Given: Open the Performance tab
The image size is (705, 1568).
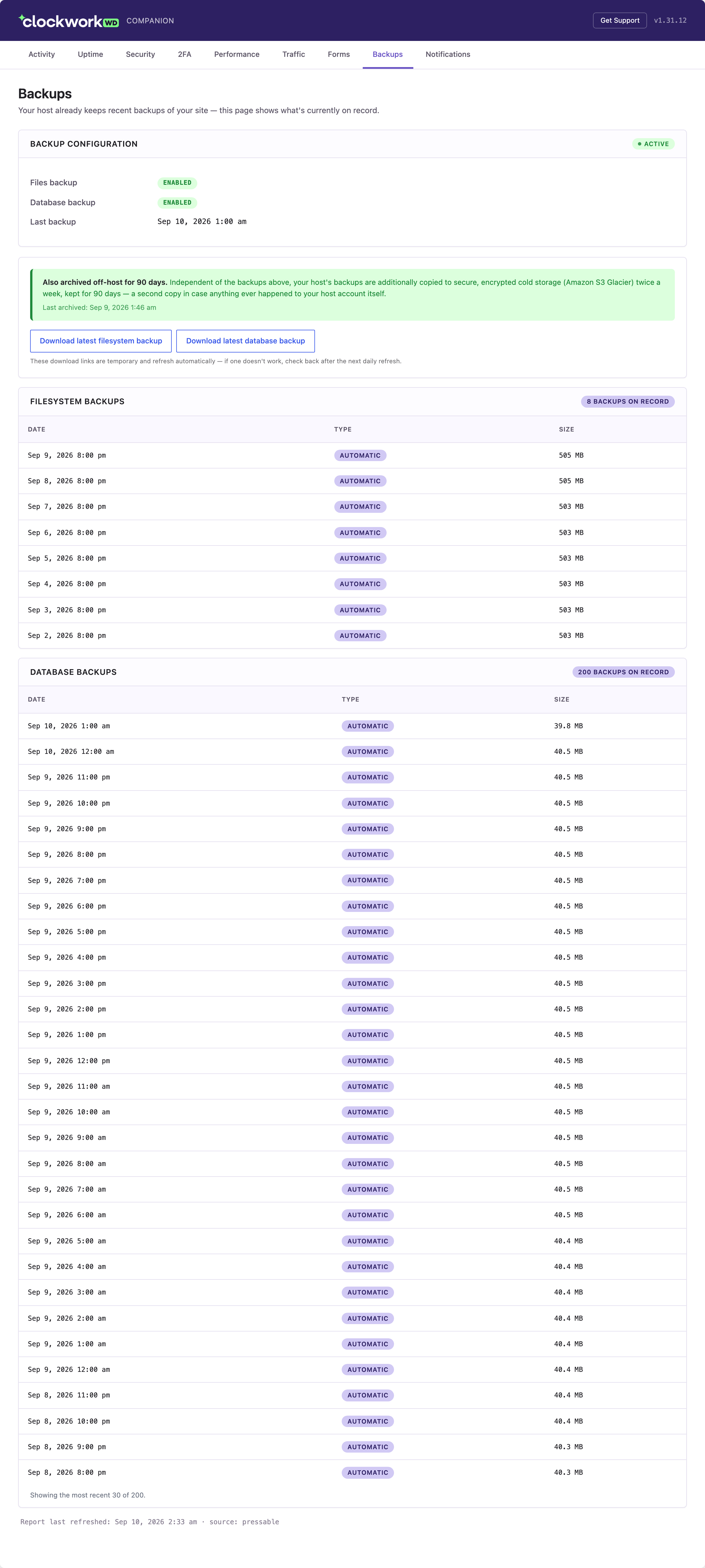Looking at the screenshot, I should click(237, 54).
